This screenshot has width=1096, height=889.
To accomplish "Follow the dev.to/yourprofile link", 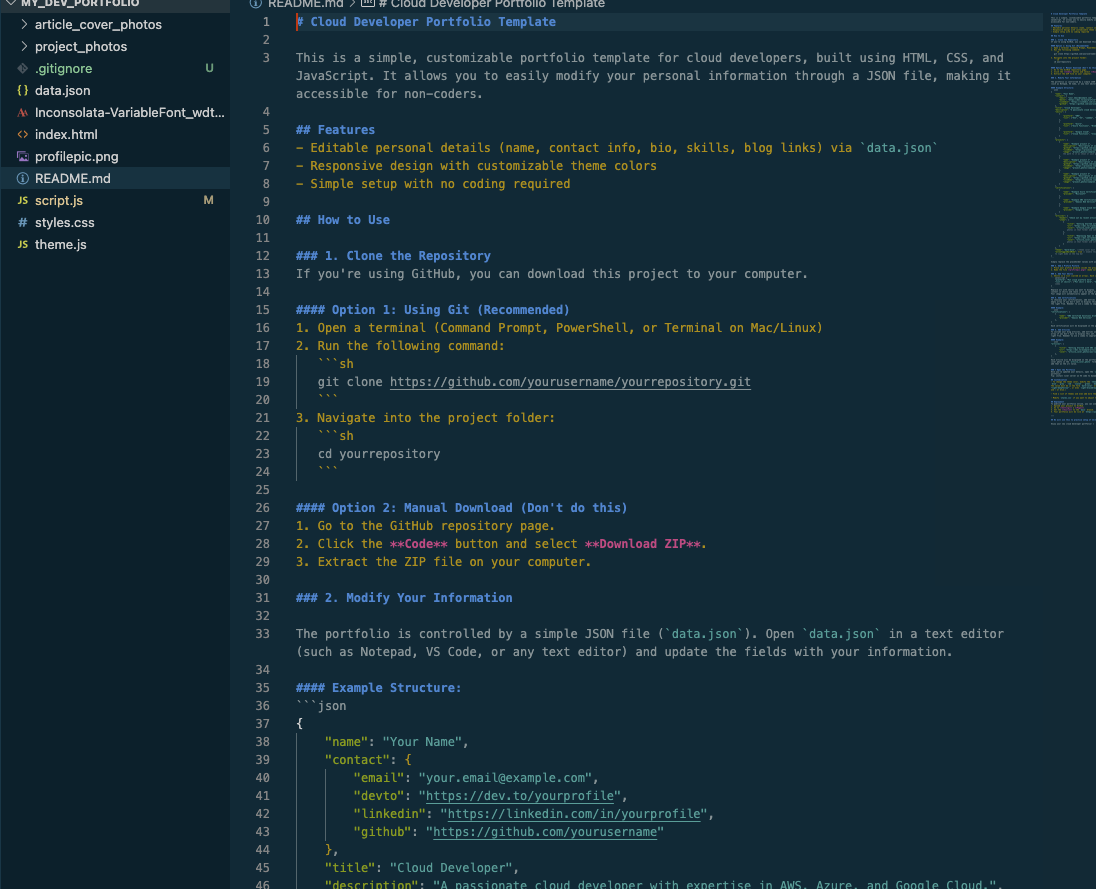I will click(x=520, y=796).
